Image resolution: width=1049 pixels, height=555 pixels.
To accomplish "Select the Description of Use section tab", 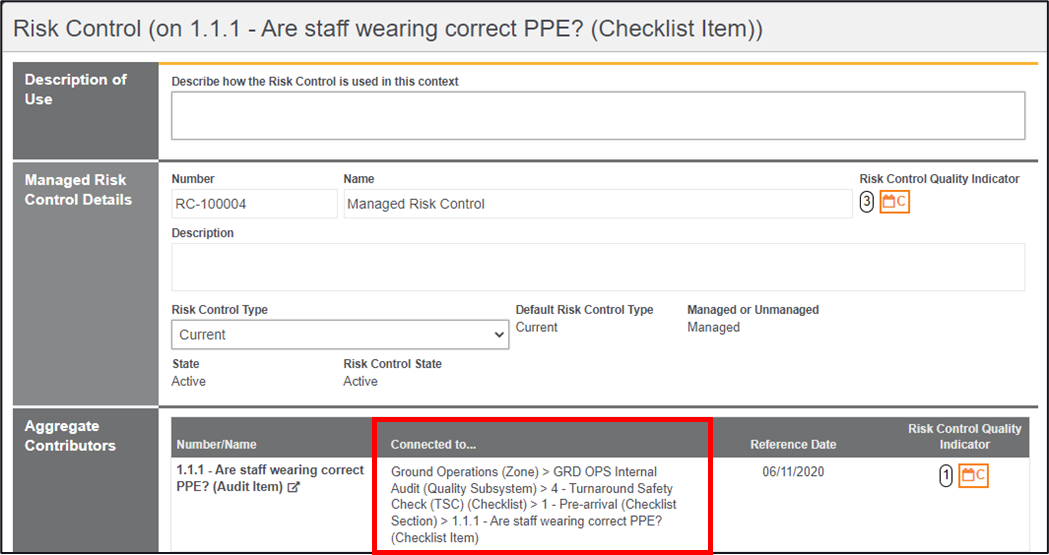I will (x=76, y=89).
